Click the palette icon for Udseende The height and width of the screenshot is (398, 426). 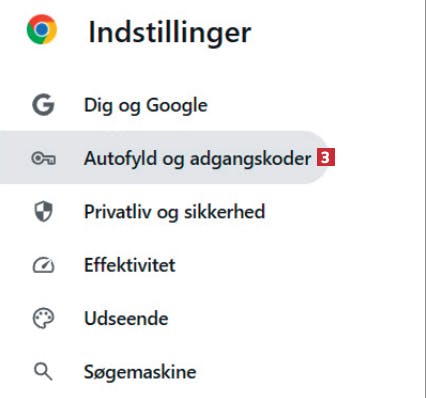pyautogui.click(x=43, y=318)
